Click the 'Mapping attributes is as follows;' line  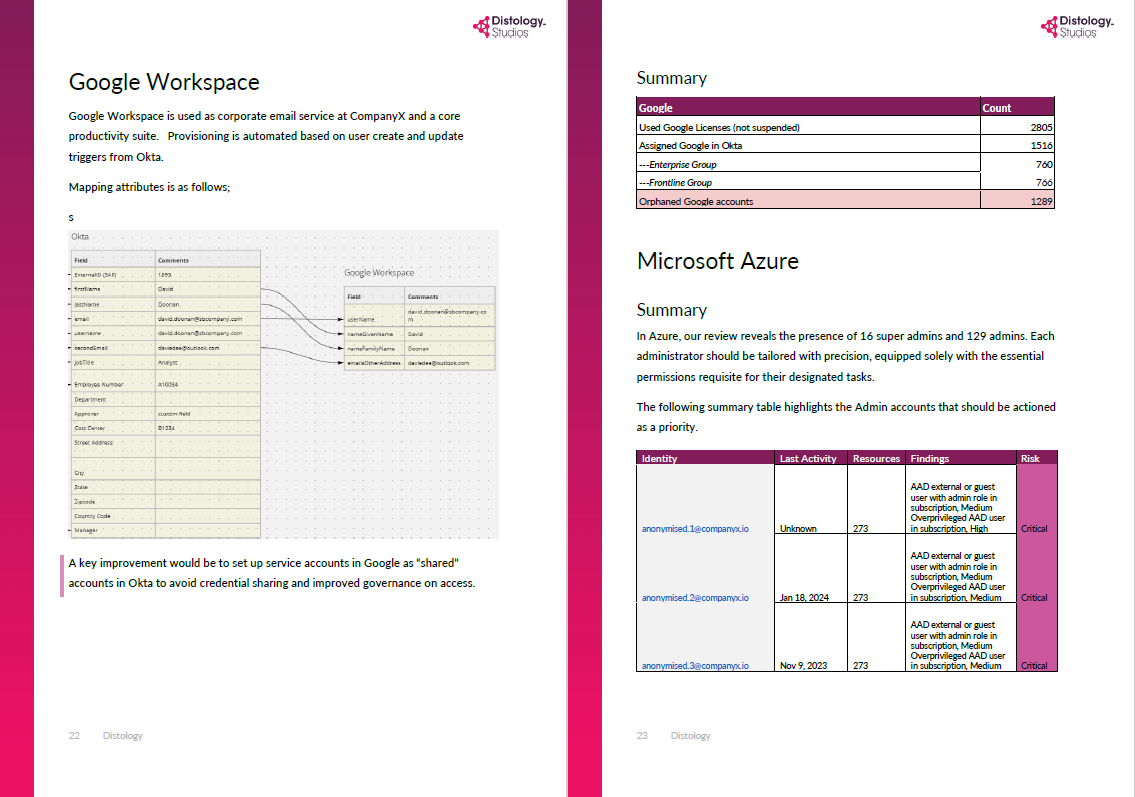click(x=149, y=187)
